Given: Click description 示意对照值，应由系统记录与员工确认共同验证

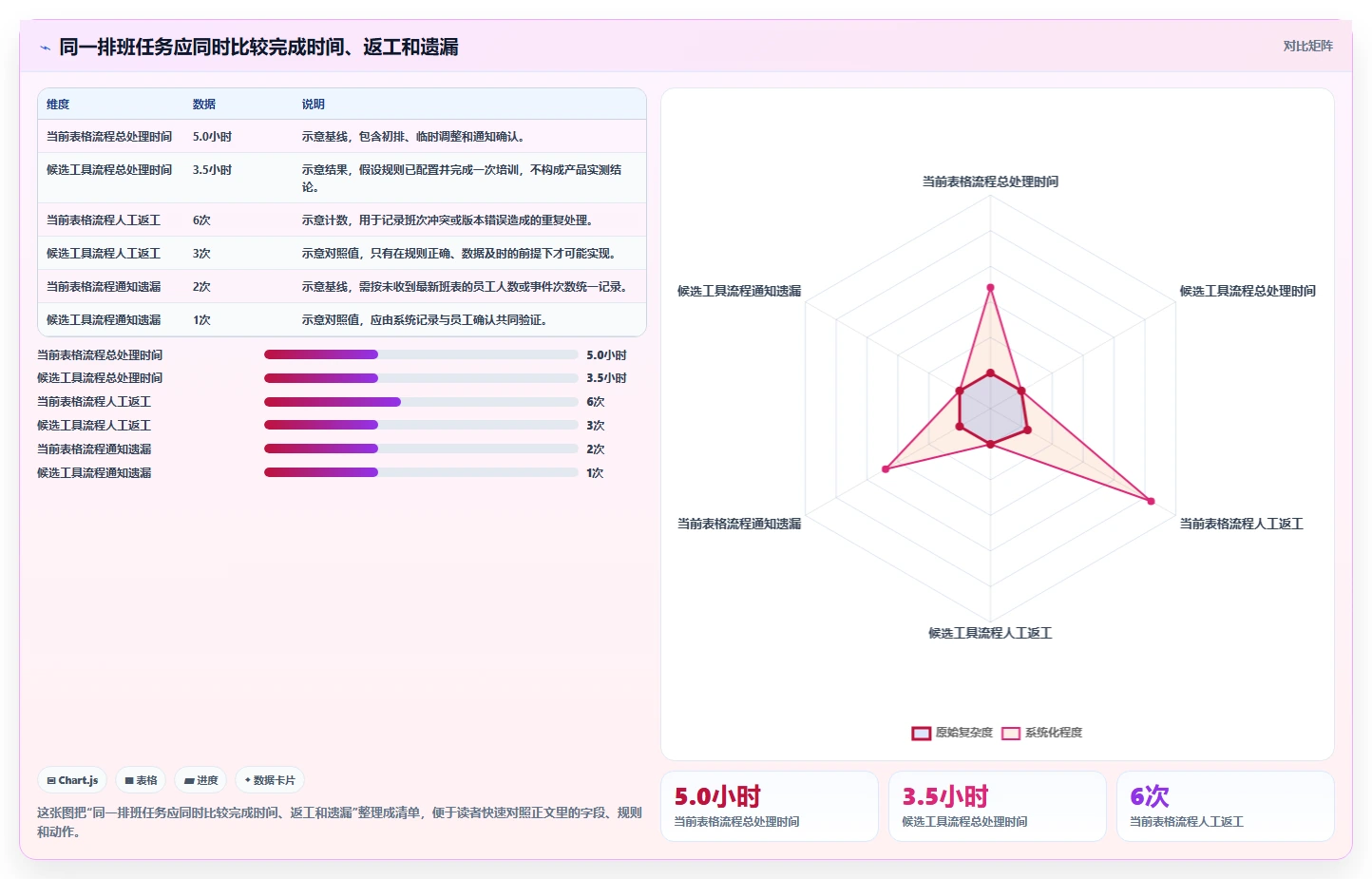Looking at the screenshot, I should [x=425, y=320].
